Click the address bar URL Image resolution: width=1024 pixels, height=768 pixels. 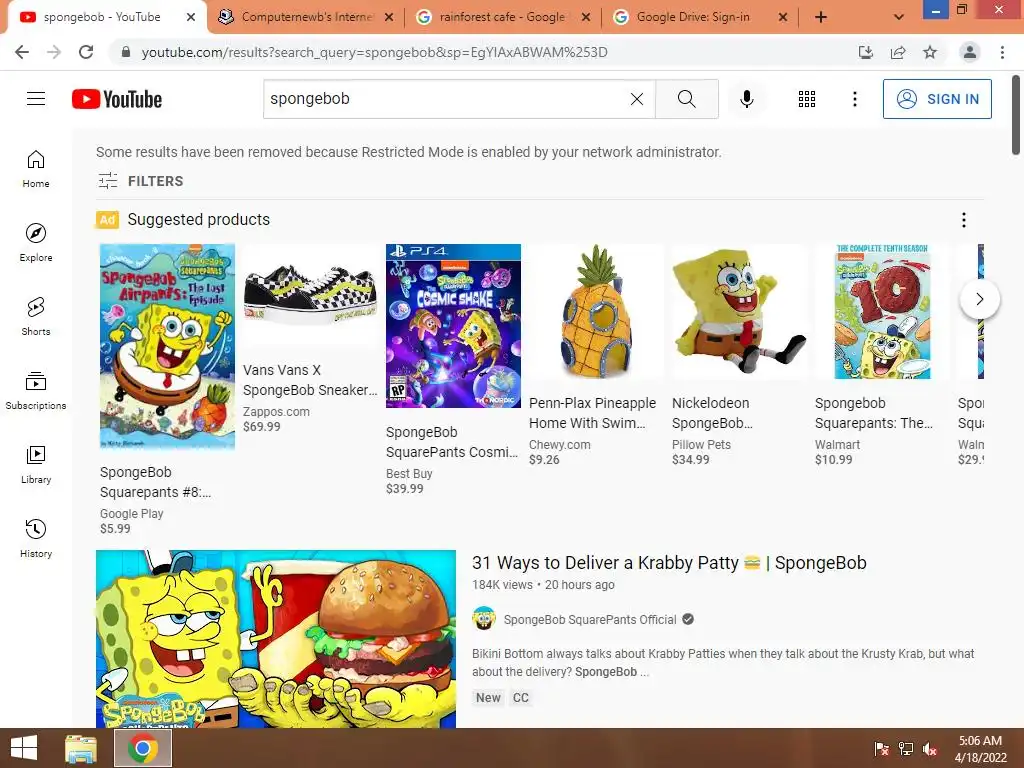coord(374,52)
